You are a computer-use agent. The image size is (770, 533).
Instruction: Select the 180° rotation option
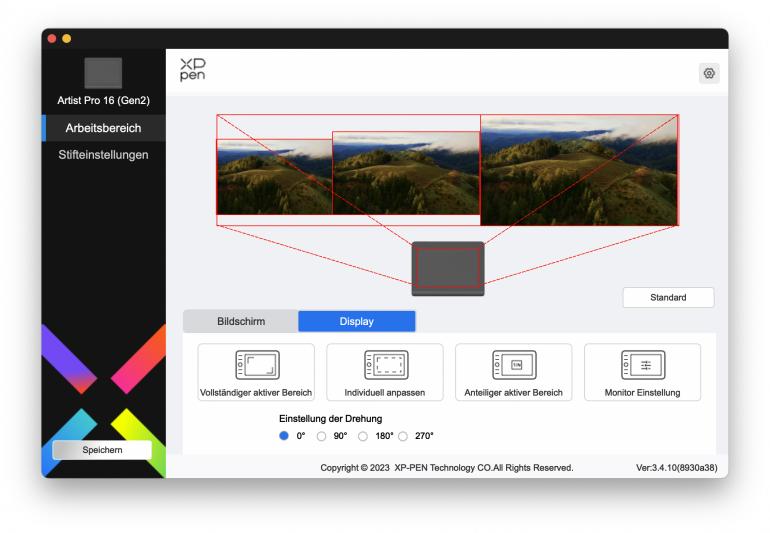coord(362,436)
